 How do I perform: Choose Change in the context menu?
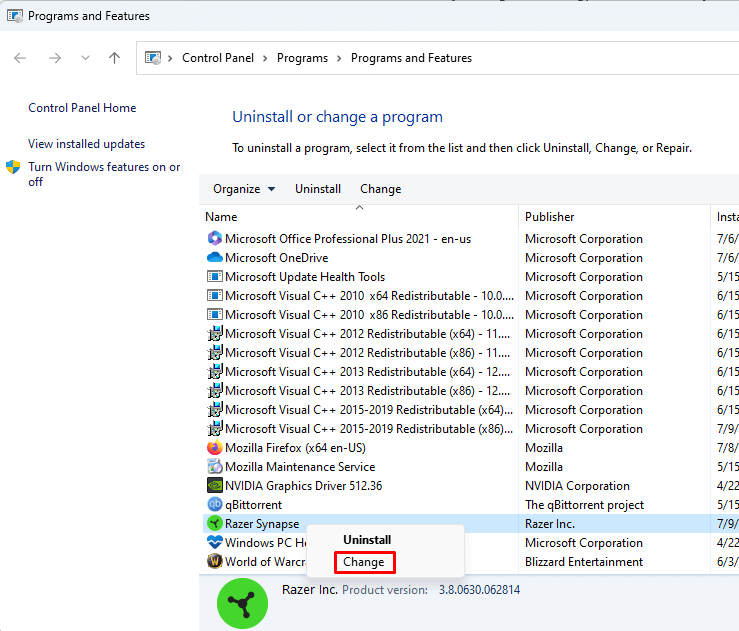[364, 562]
